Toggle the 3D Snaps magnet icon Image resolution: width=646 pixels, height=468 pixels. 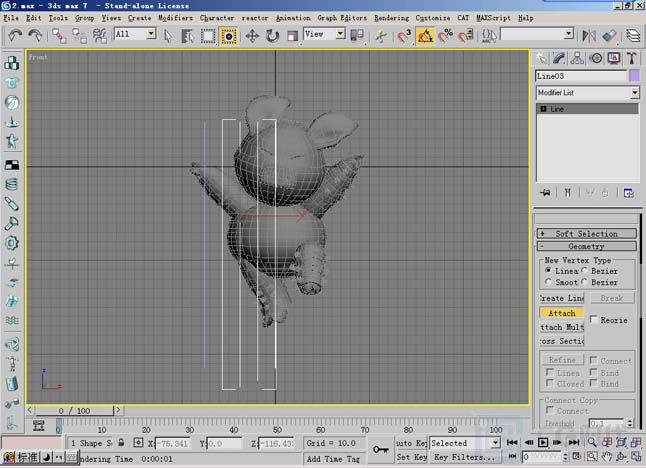pos(405,36)
